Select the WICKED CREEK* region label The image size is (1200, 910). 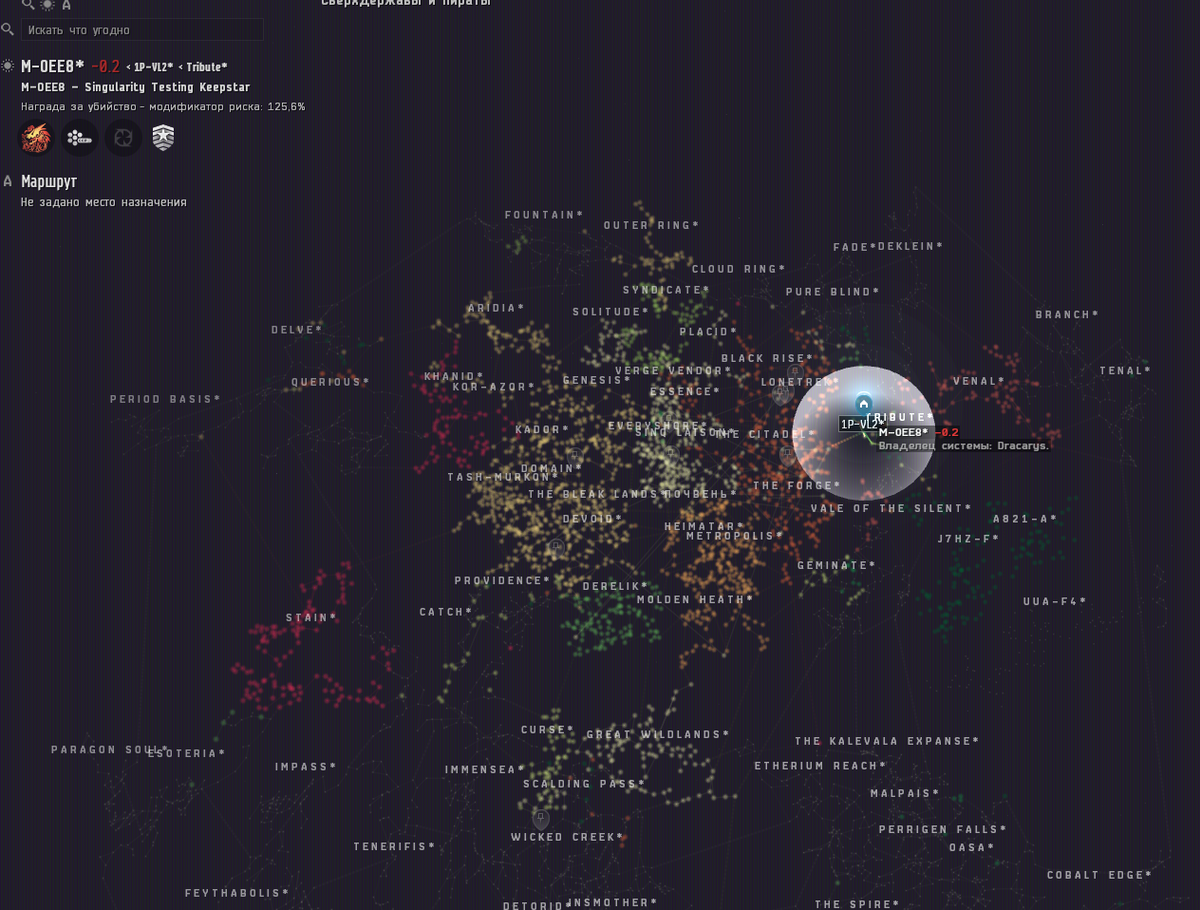568,838
